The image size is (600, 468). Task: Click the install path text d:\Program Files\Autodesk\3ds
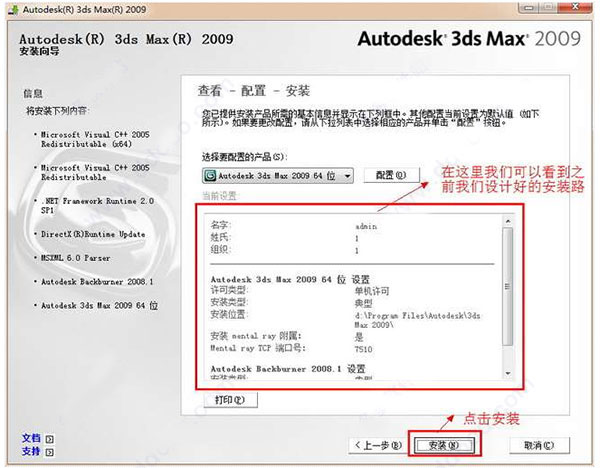[x=417, y=316]
